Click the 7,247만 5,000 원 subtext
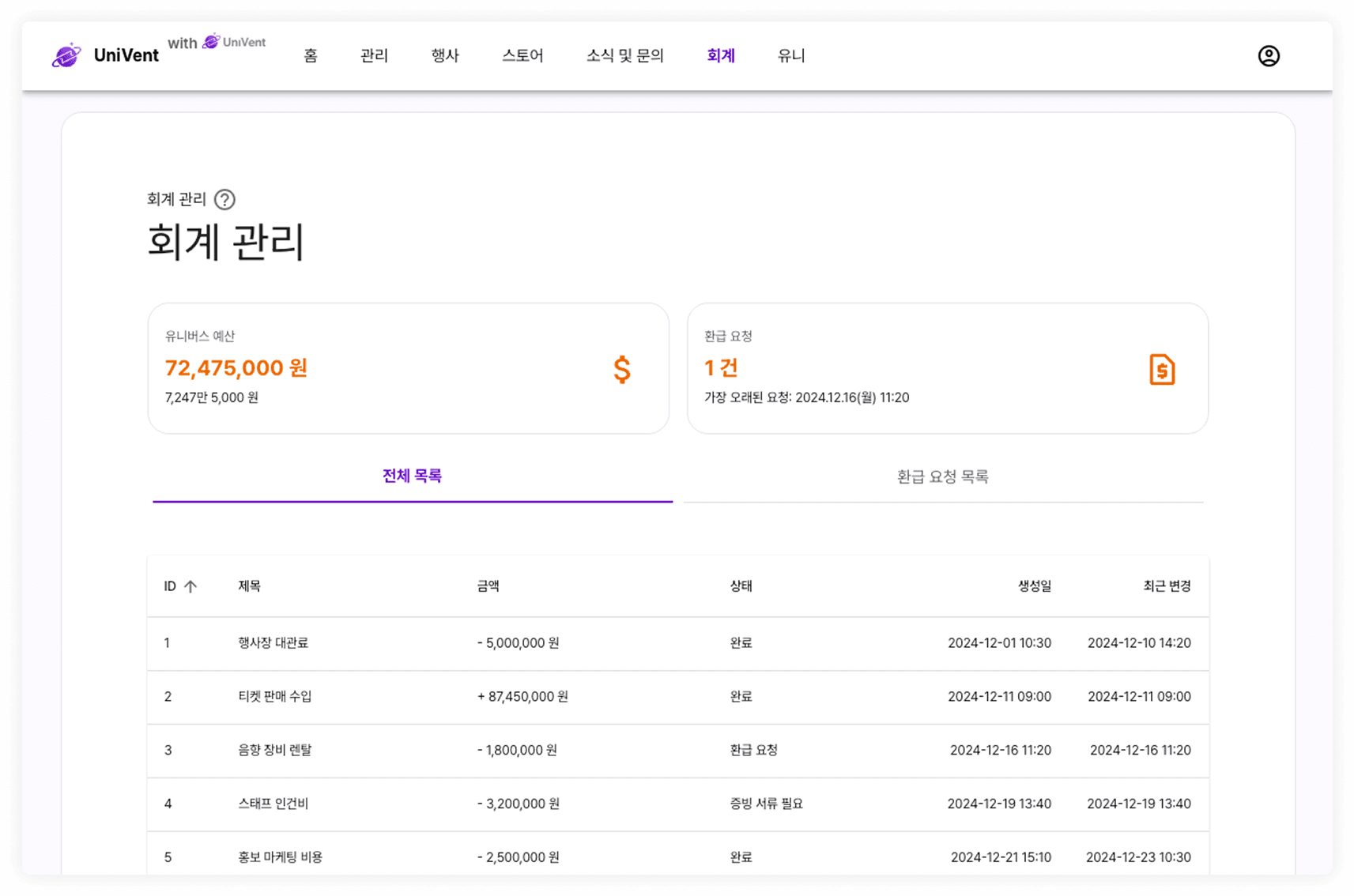 (x=211, y=397)
